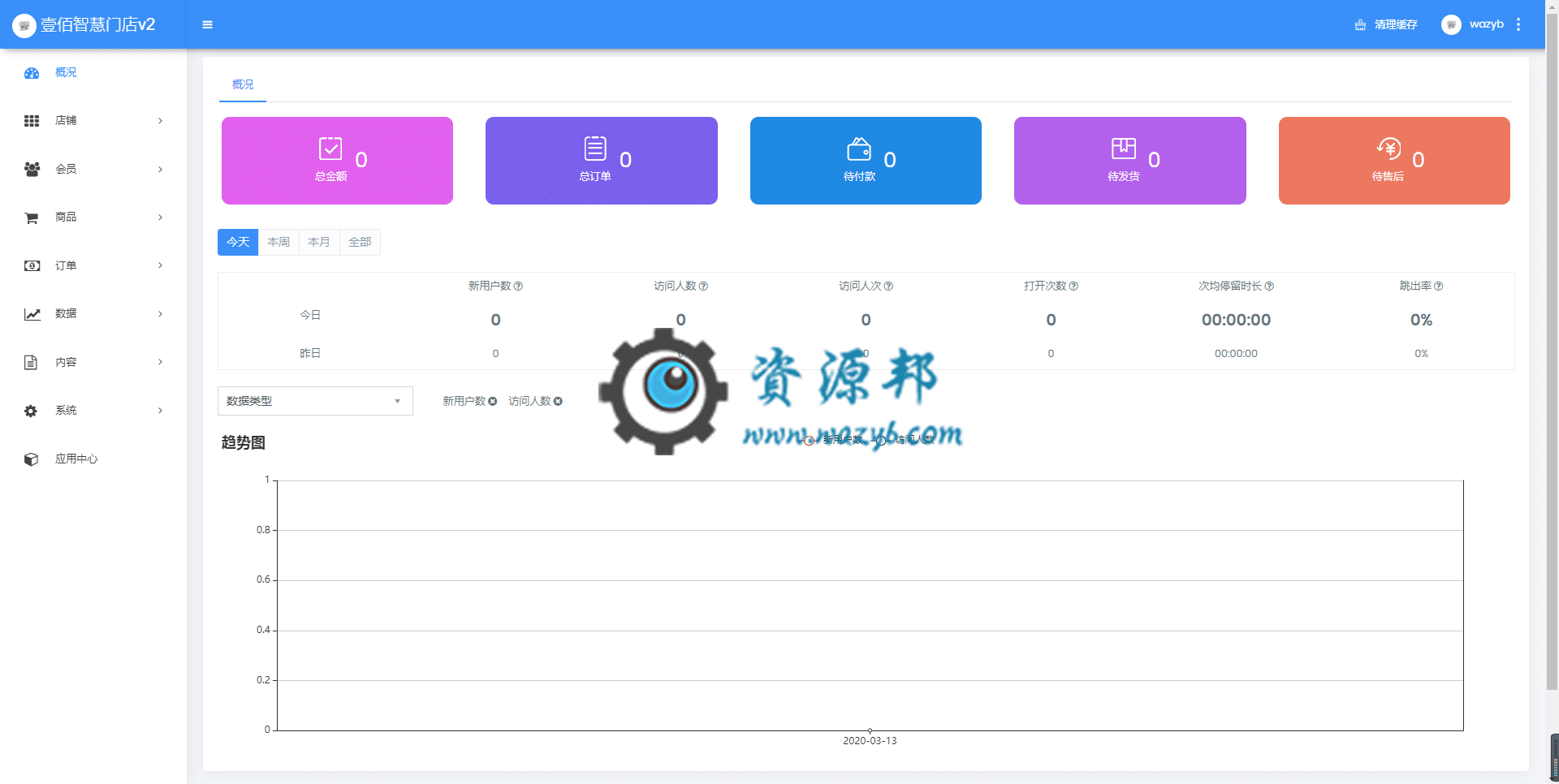Expand the 数据 menu chevron

click(160, 314)
